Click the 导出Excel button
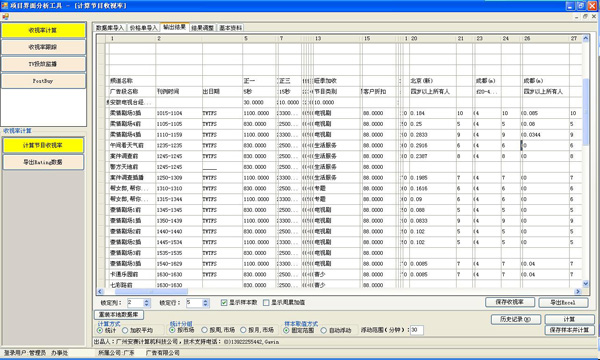The width and height of the screenshot is (600, 360). pos(563,303)
